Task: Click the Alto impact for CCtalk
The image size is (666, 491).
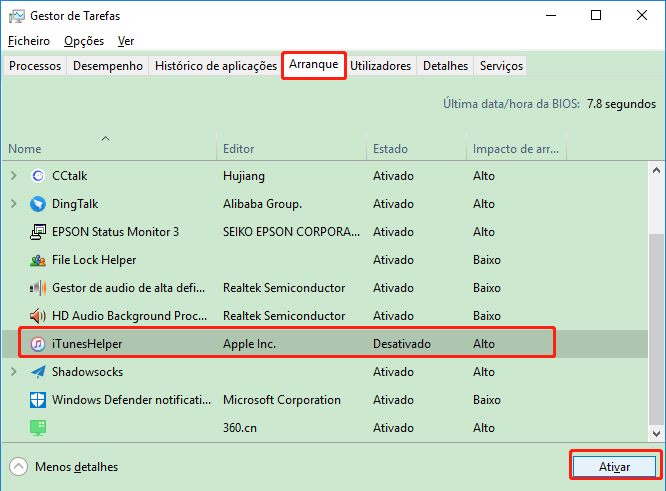Action: pyautogui.click(x=484, y=176)
